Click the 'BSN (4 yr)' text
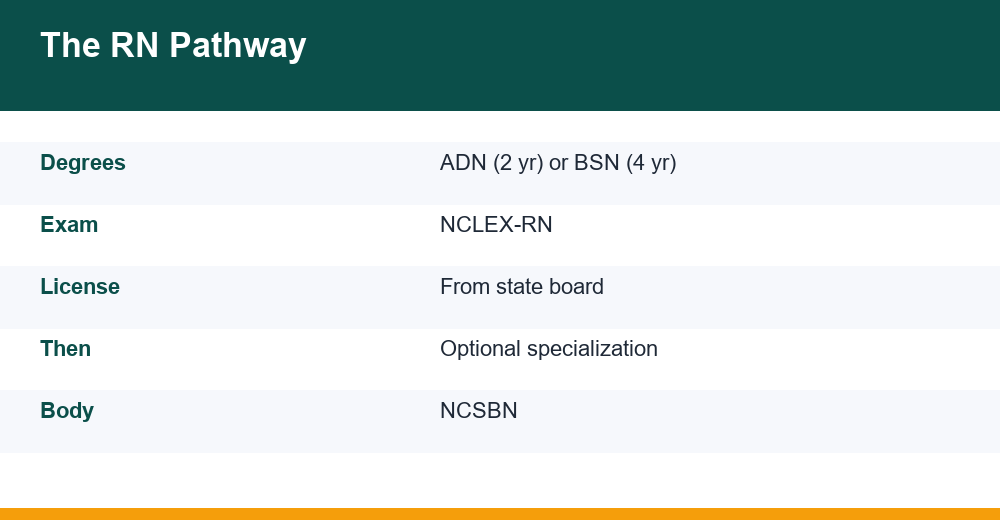The width and height of the screenshot is (1000, 520). [625, 163]
